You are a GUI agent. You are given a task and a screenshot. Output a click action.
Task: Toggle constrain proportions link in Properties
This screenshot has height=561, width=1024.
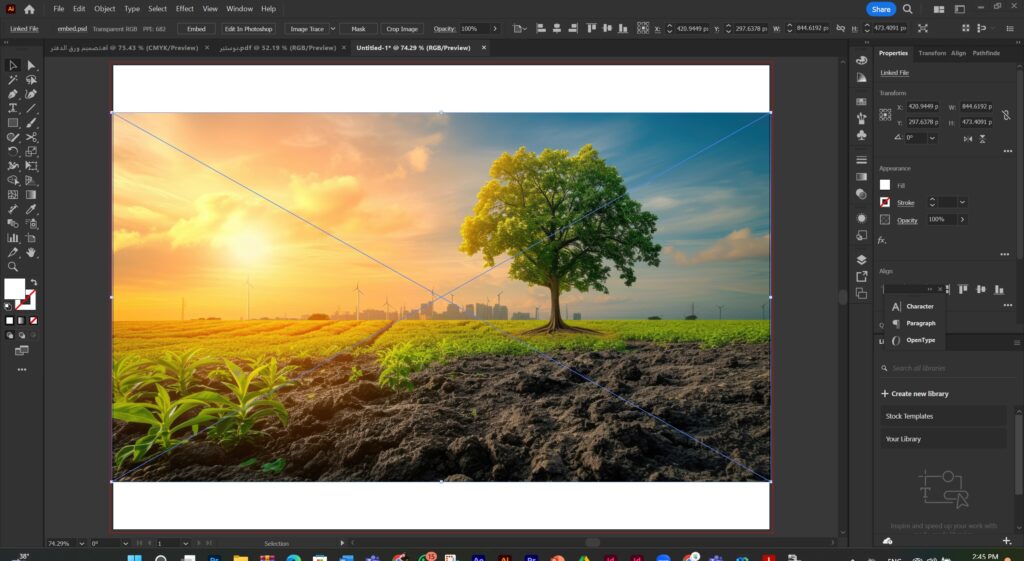[1006, 114]
